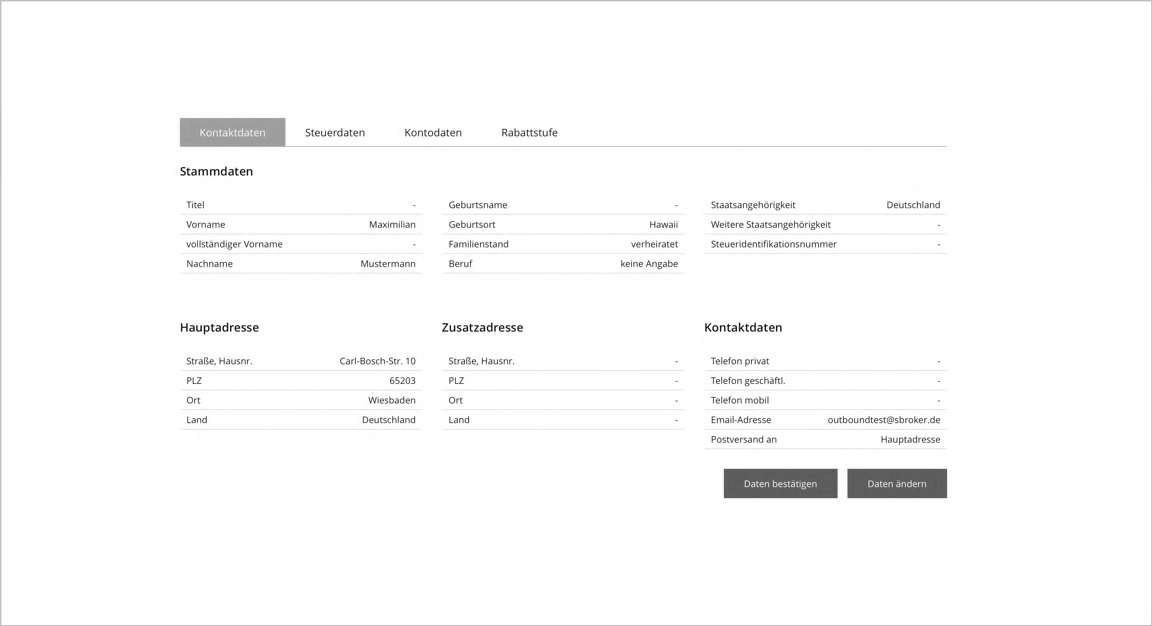Switch to the Kontodaten tab
This screenshot has width=1152, height=626.
pos(433,132)
